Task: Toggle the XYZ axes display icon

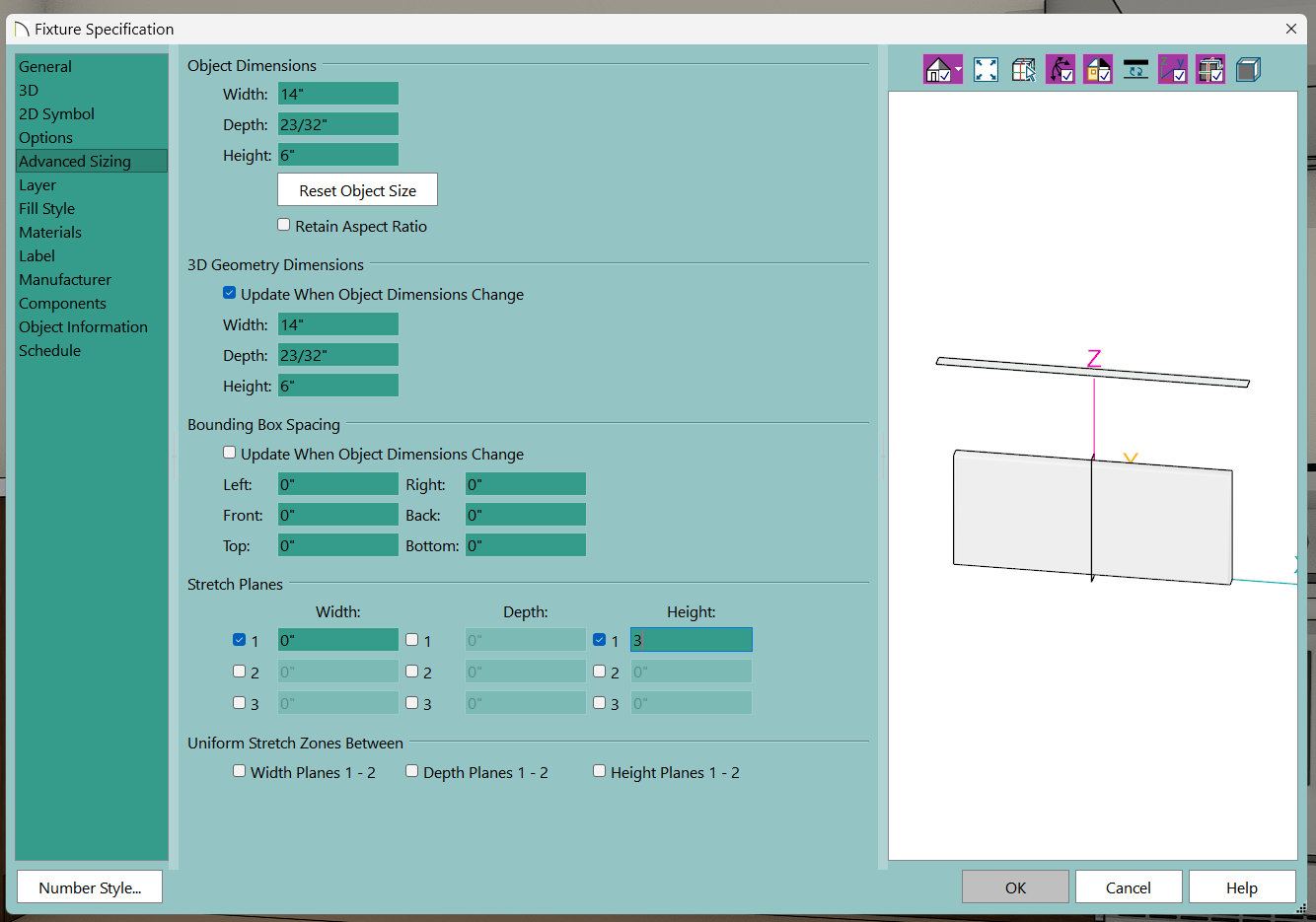Action: click(x=1173, y=70)
